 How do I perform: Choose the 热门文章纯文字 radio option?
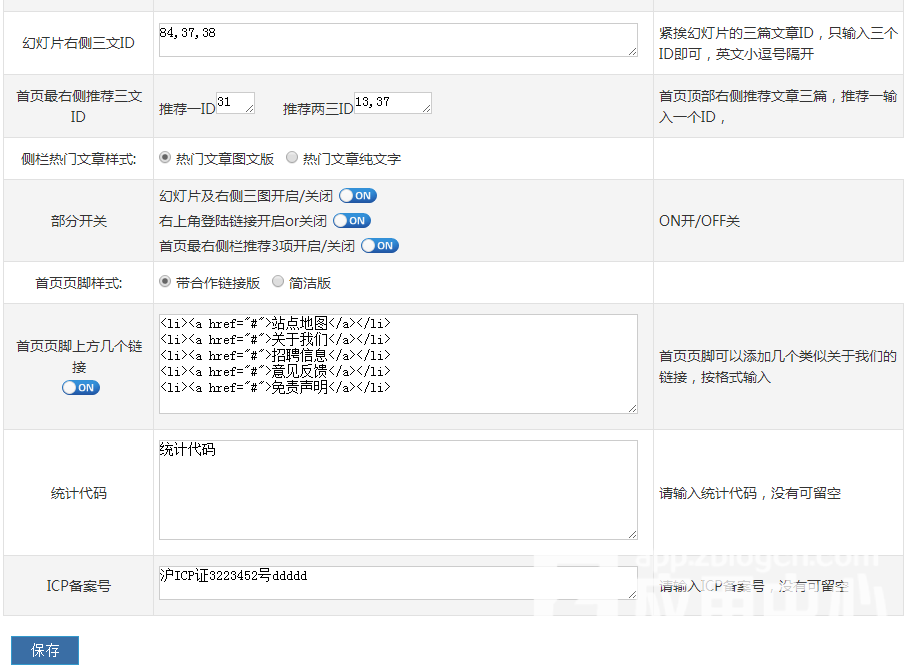292,158
